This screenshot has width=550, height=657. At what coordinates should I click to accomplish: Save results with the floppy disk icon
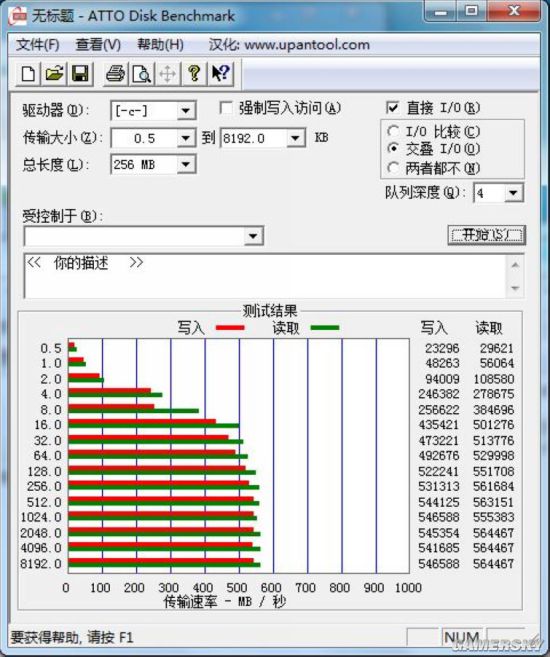point(80,74)
